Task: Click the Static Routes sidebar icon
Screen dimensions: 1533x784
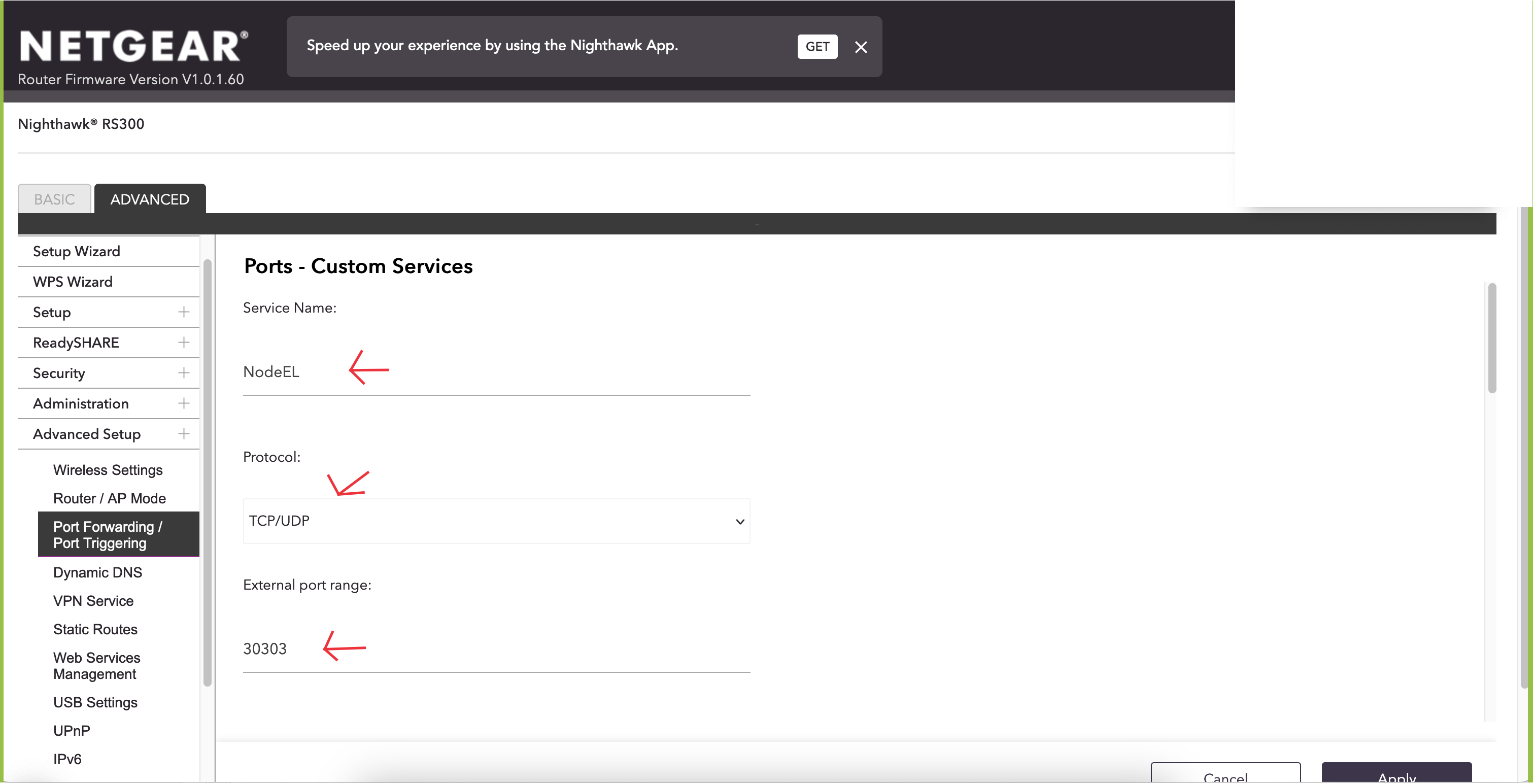Action: [x=95, y=629]
